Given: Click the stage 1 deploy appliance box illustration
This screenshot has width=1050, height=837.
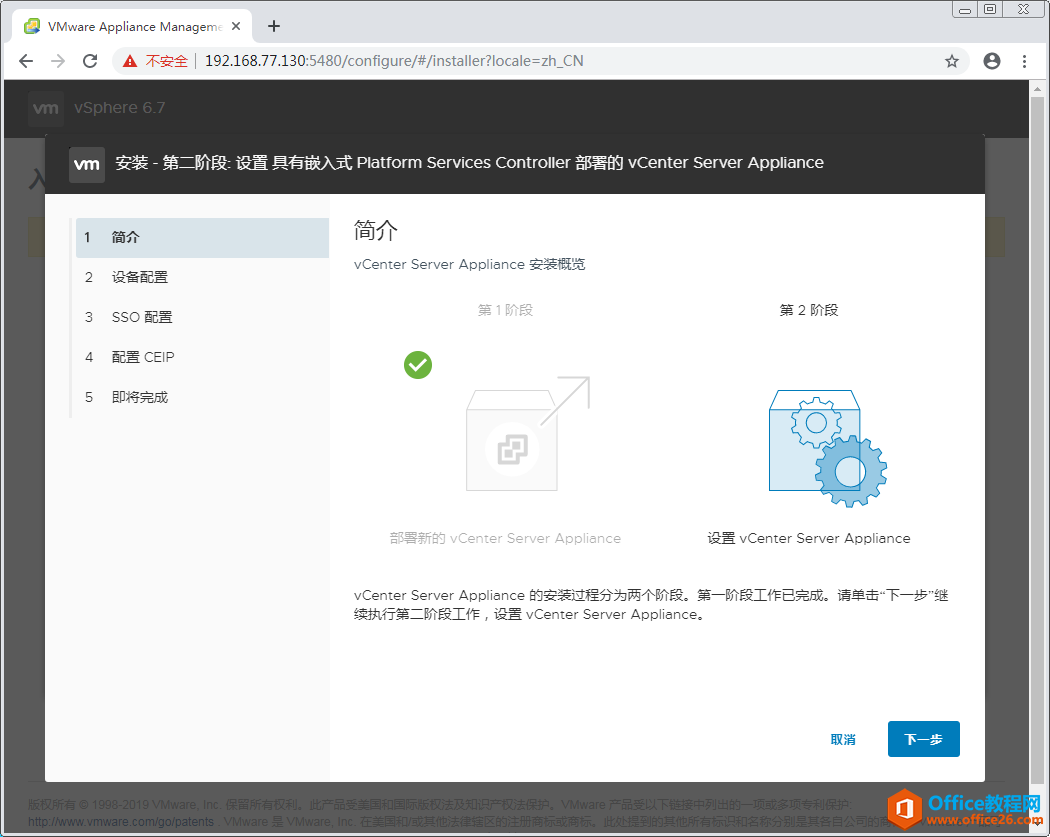Looking at the screenshot, I should pos(528,434).
